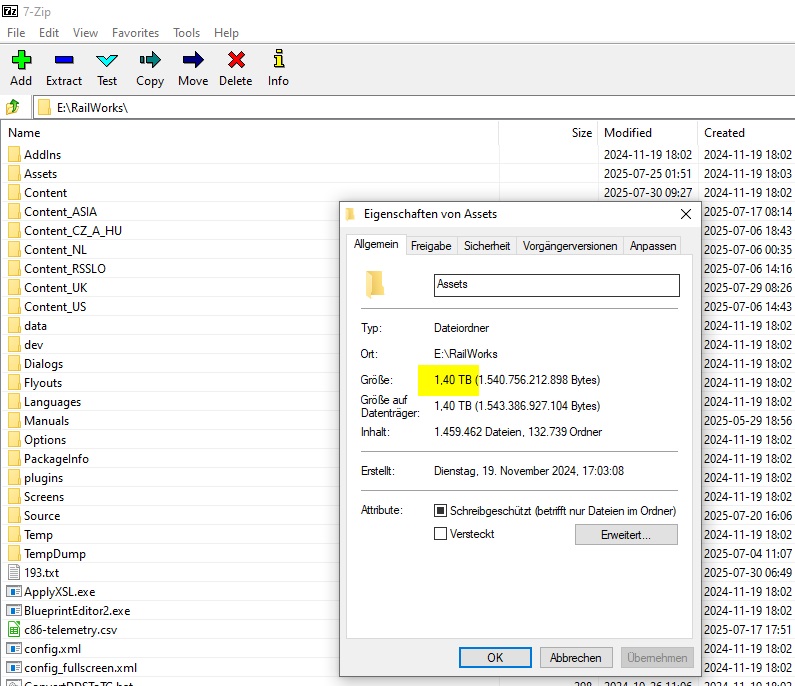Click the Abbrechen button
Viewport: 795px width, 686px height.
click(576, 658)
